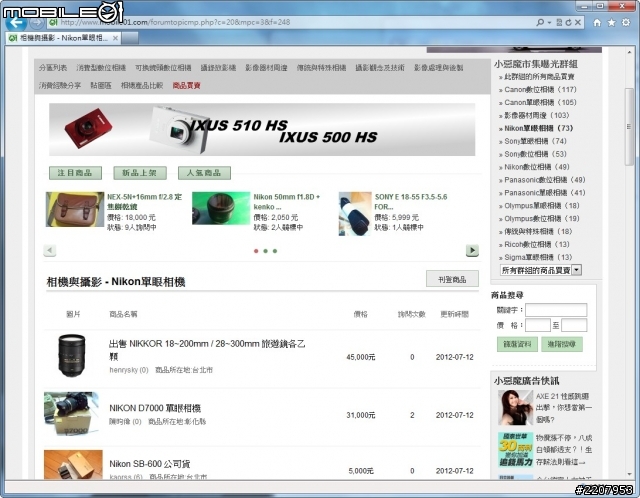Click the compatibility view icon in address bar

(x=559, y=22)
